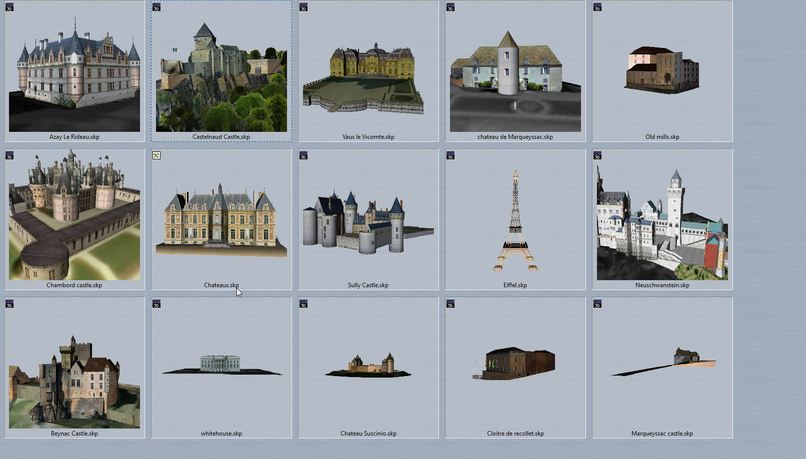This screenshot has height=459, width=806.
Task: Click the file name 'Old mills.skp'
Action: 662,137
